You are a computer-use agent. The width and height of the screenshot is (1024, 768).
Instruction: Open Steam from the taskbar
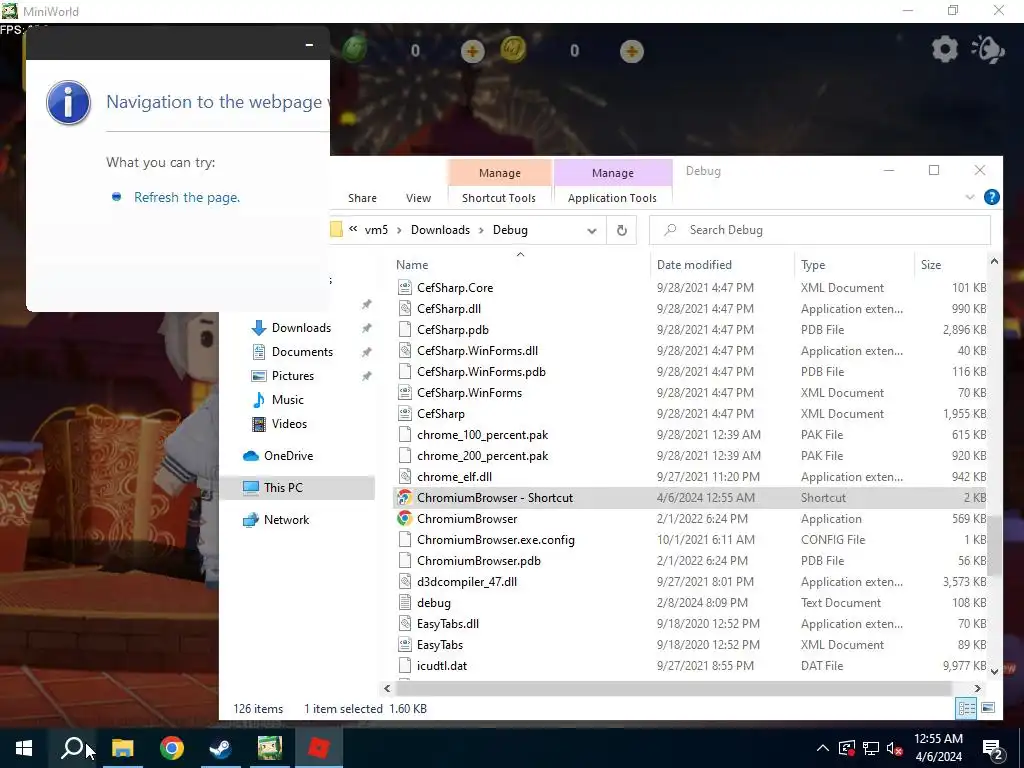coord(221,748)
